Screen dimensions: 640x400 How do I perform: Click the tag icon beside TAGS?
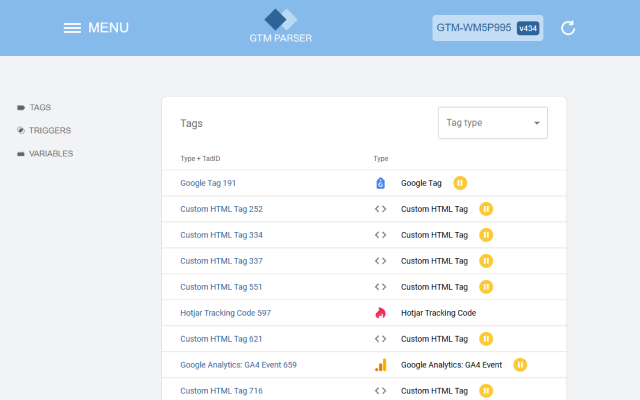[21, 108]
